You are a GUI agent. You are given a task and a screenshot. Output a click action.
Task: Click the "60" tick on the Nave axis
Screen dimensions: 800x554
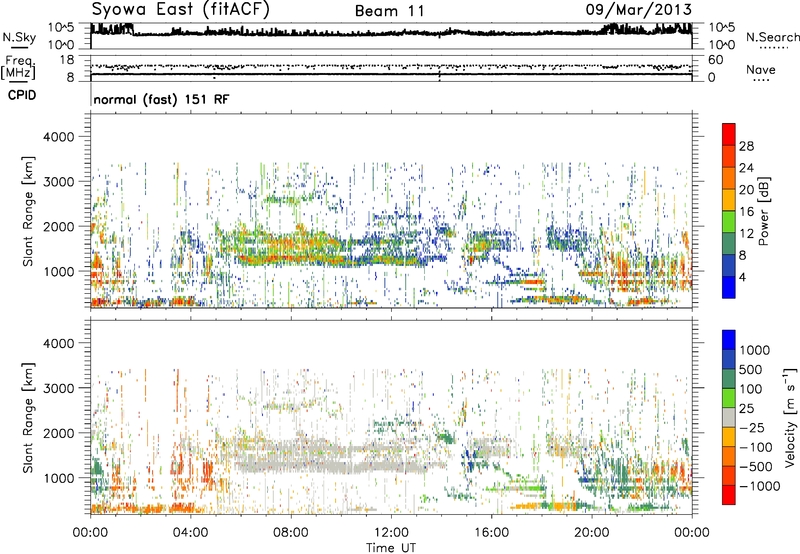(716, 60)
